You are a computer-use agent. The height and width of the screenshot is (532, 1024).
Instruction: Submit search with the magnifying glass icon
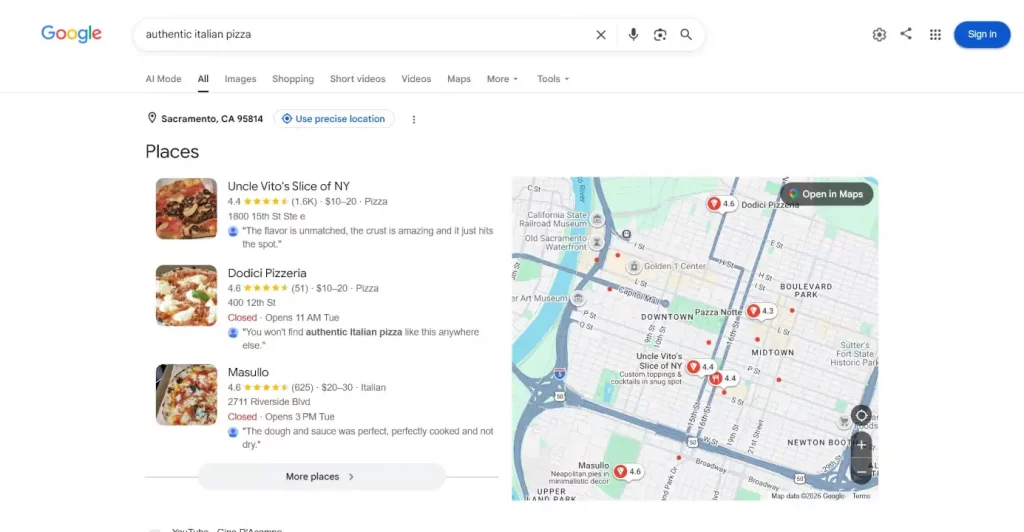(x=686, y=35)
